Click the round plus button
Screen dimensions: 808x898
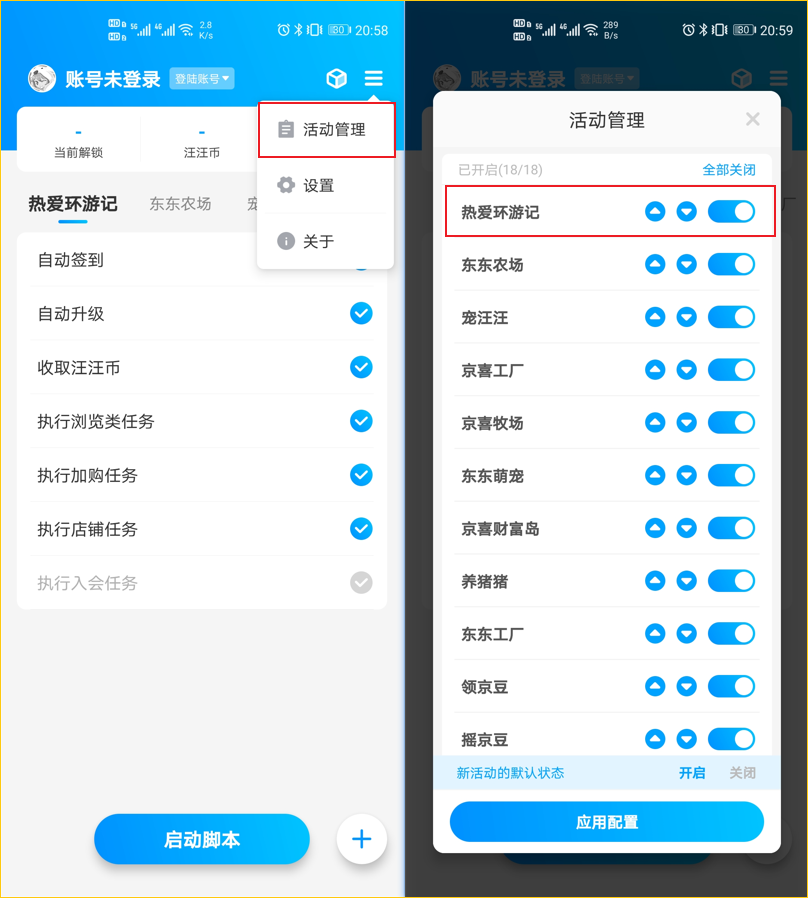[361, 839]
